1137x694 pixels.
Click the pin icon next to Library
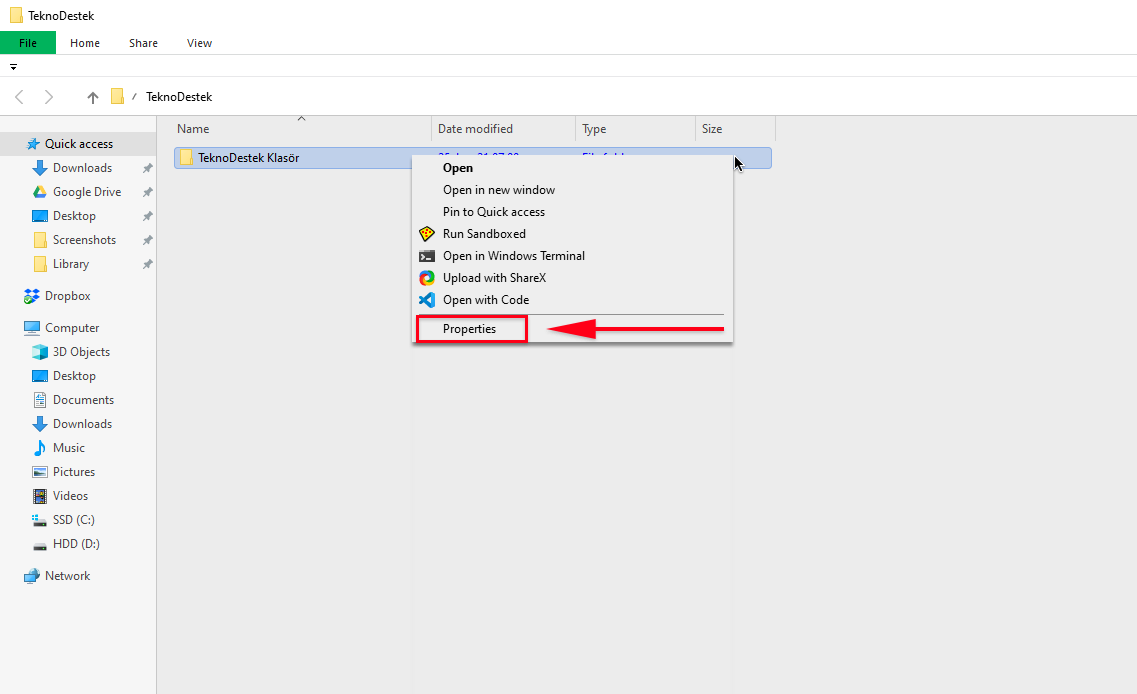[x=147, y=264]
